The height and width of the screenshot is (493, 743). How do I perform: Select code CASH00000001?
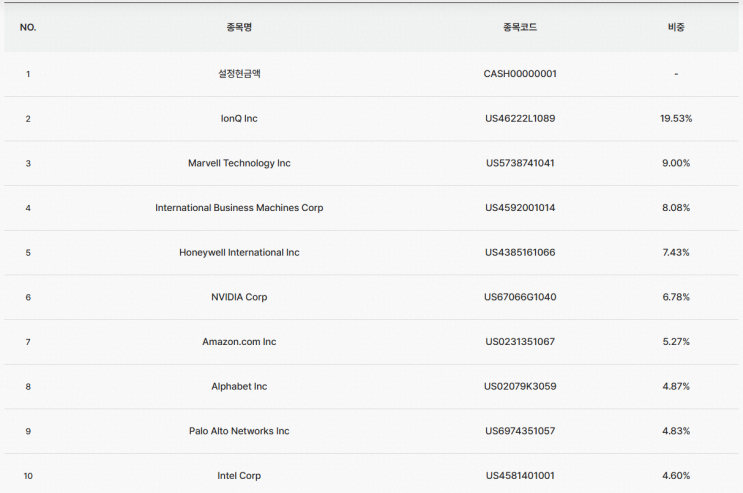click(x=520, y=74)
